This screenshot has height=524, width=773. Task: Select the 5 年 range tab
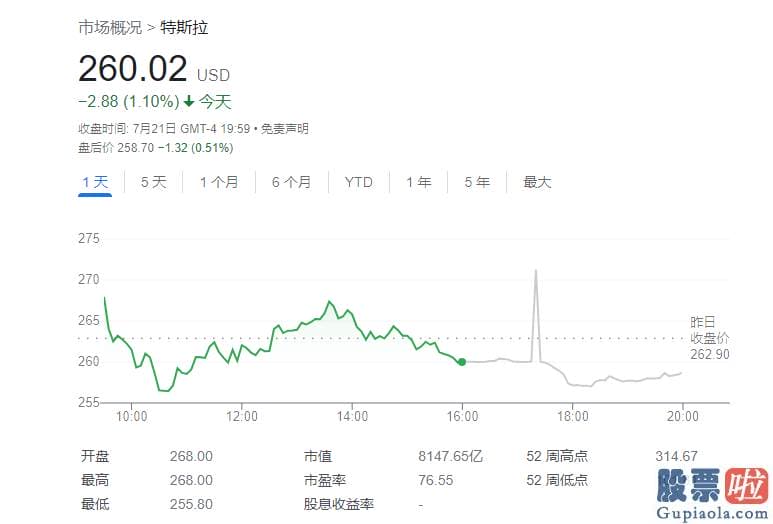477,182
